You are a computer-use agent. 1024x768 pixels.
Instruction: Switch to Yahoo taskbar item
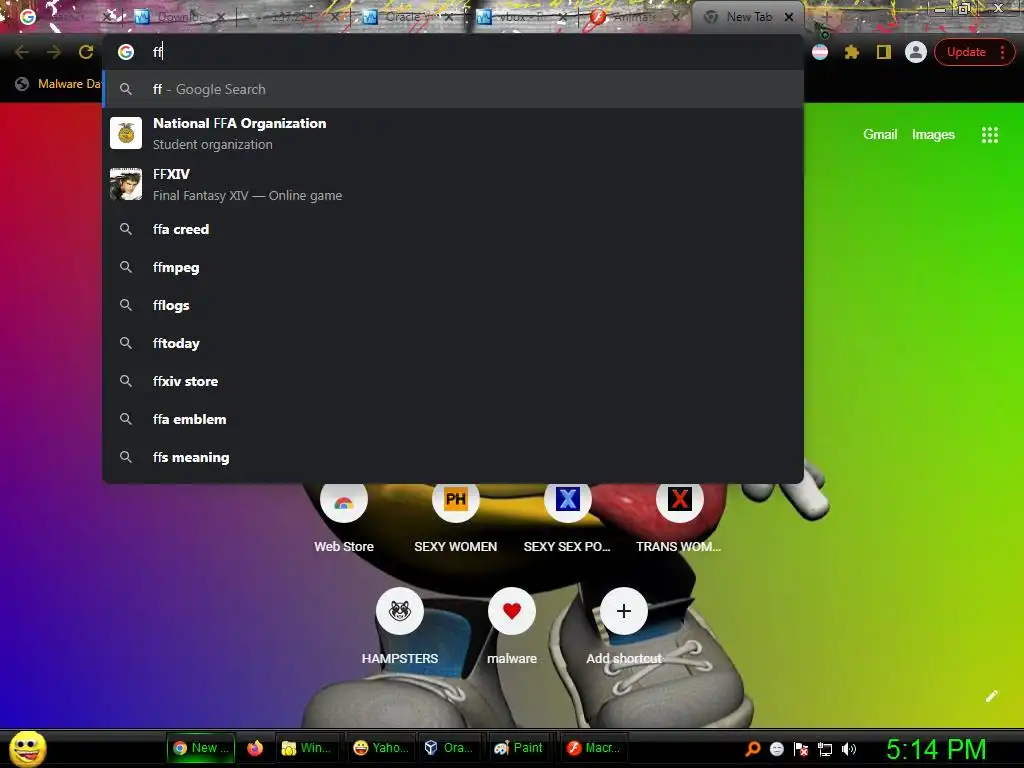tap(381, 748)
